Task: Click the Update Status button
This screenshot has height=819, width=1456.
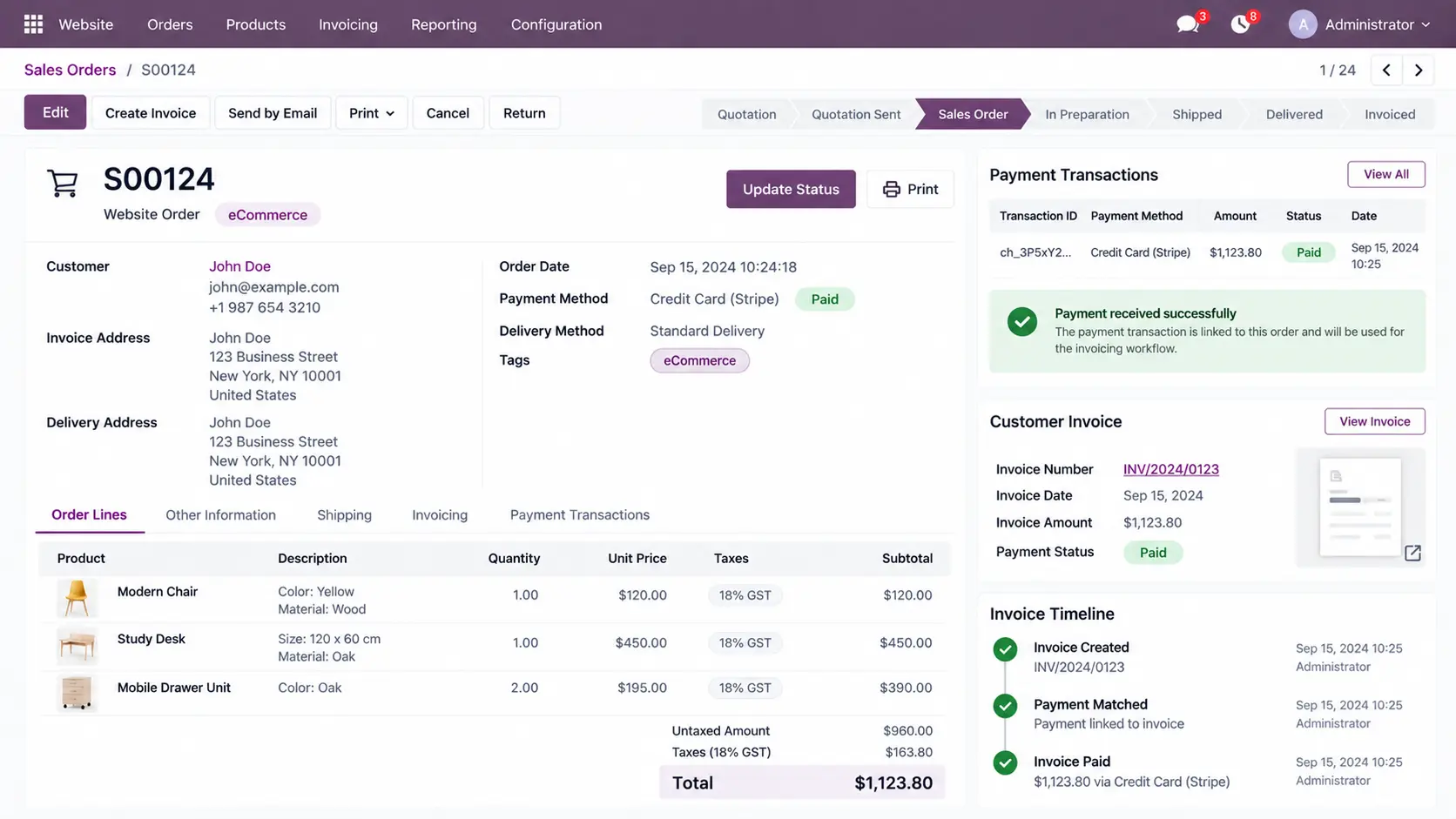Action: [791, 189]
